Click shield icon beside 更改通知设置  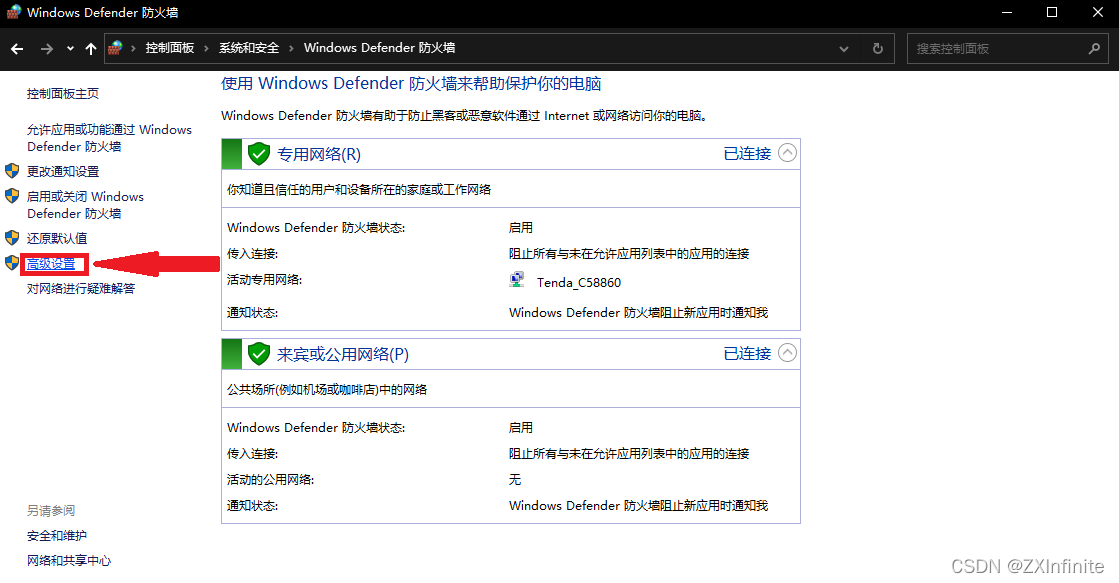[x=12, y=171]
